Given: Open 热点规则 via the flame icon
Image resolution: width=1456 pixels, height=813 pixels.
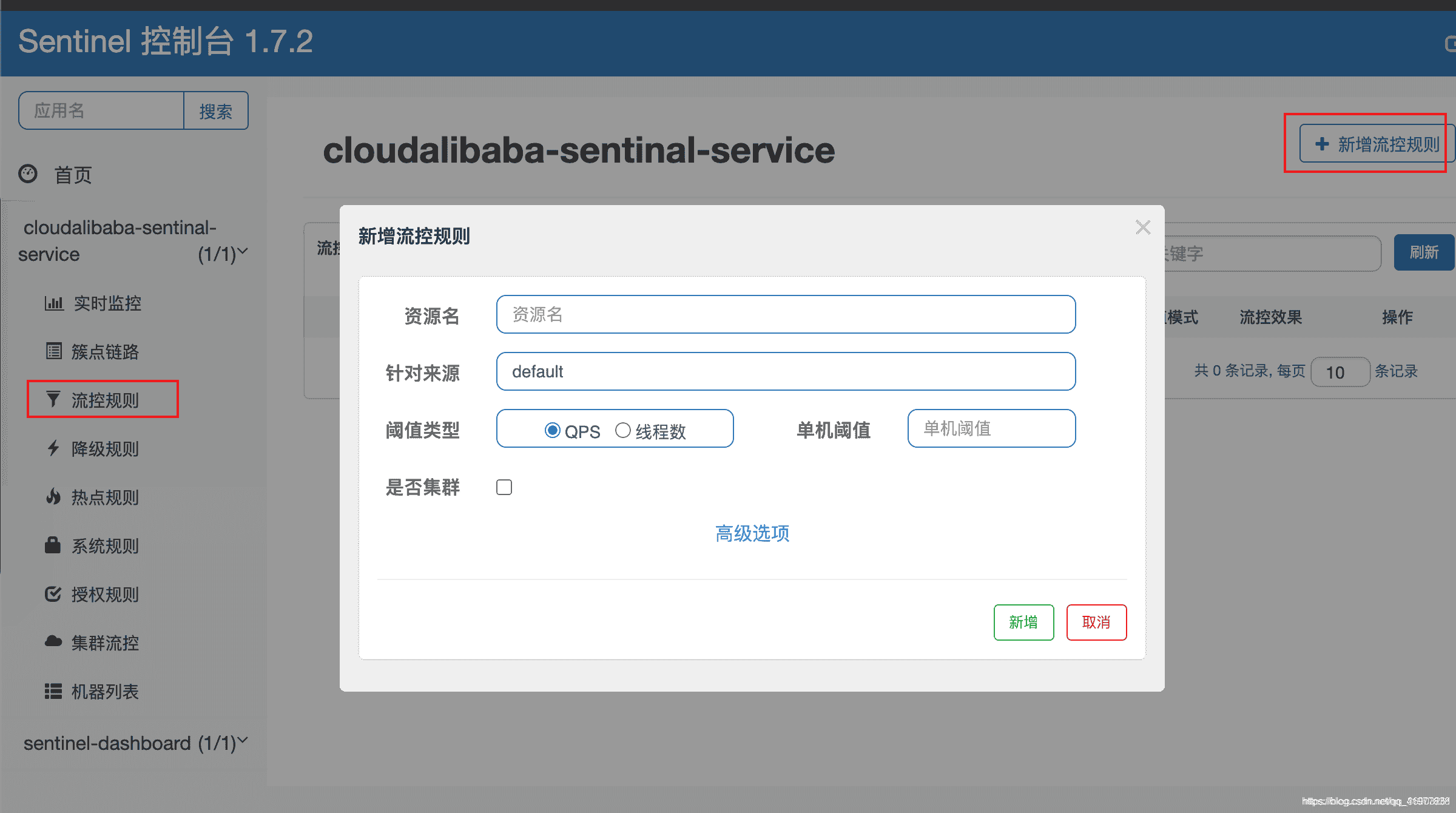Looking at the screenshot, I should tap(54, 497).
